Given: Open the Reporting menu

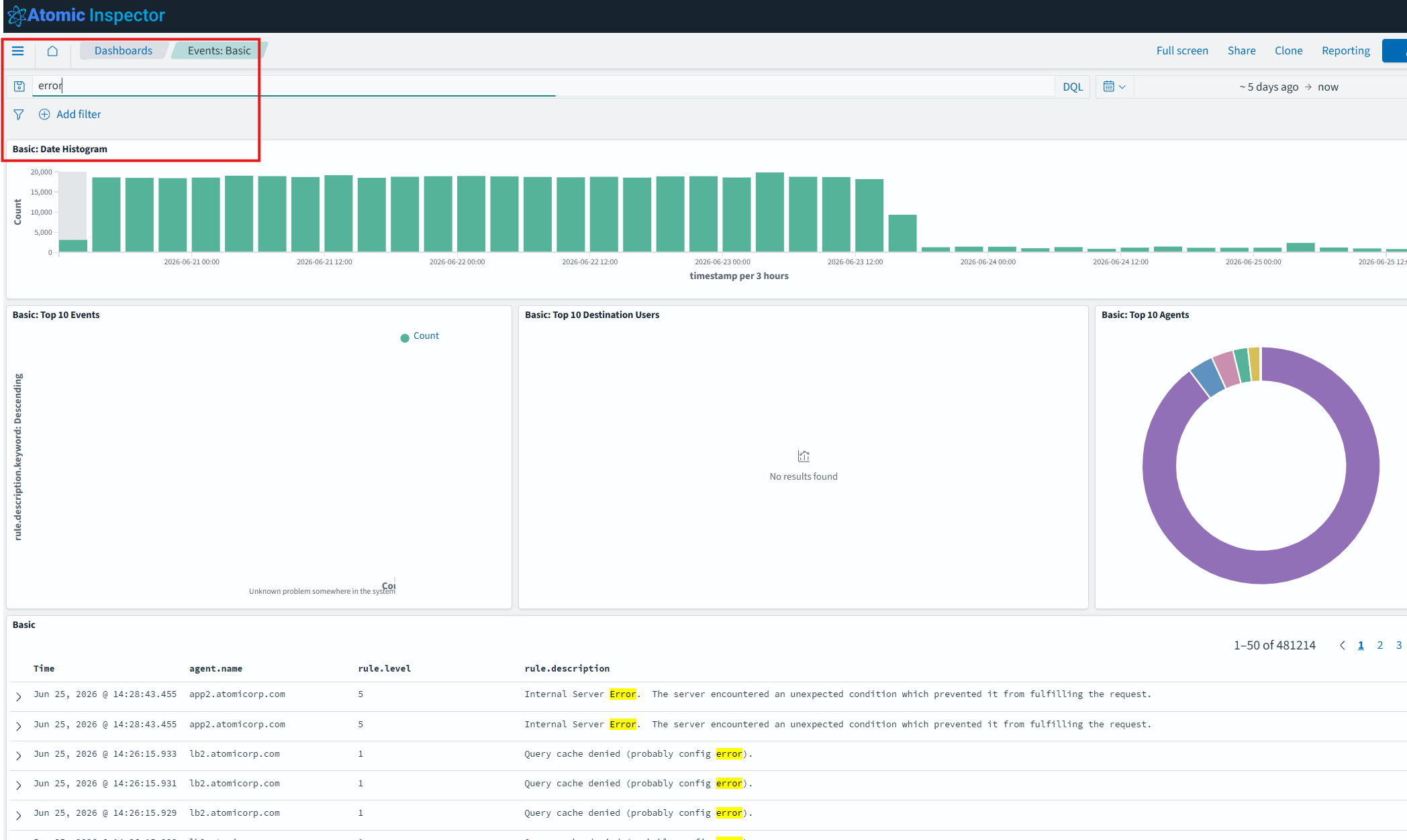Looking at the screenshot, I should tap(1346, 51).
